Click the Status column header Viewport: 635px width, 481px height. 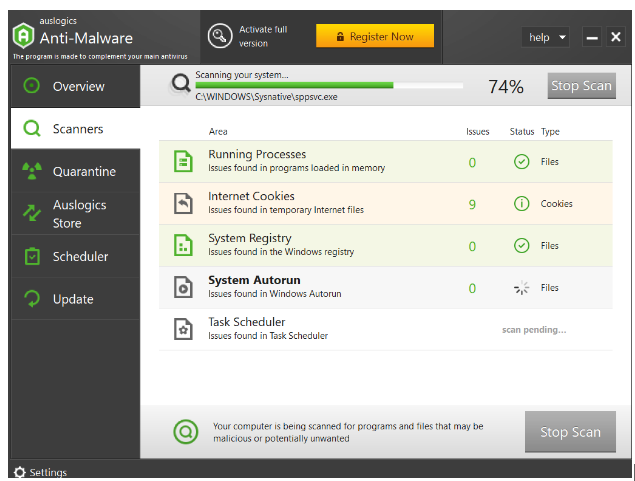click(x=522, y=131)
